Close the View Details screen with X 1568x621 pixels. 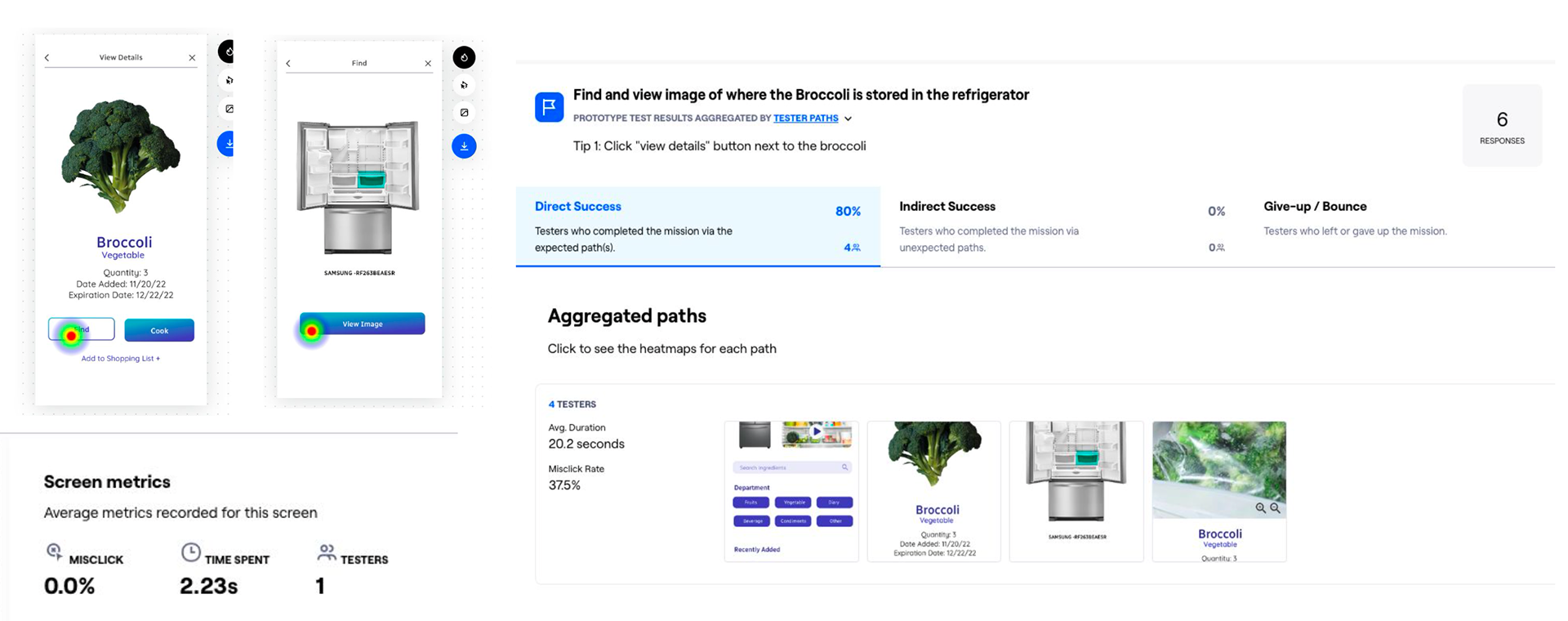click(192, 57)
